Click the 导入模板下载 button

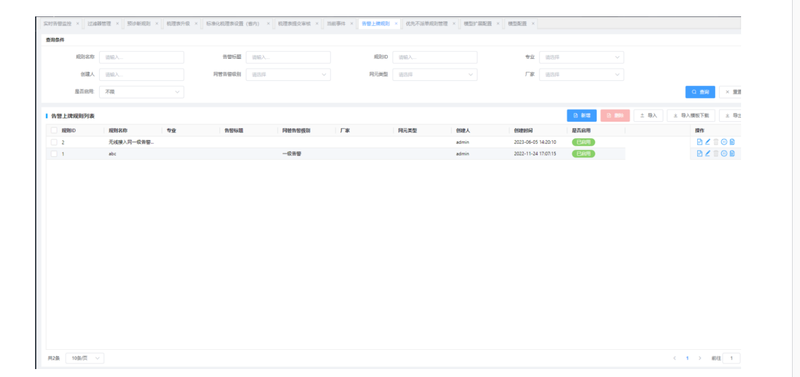691,116
